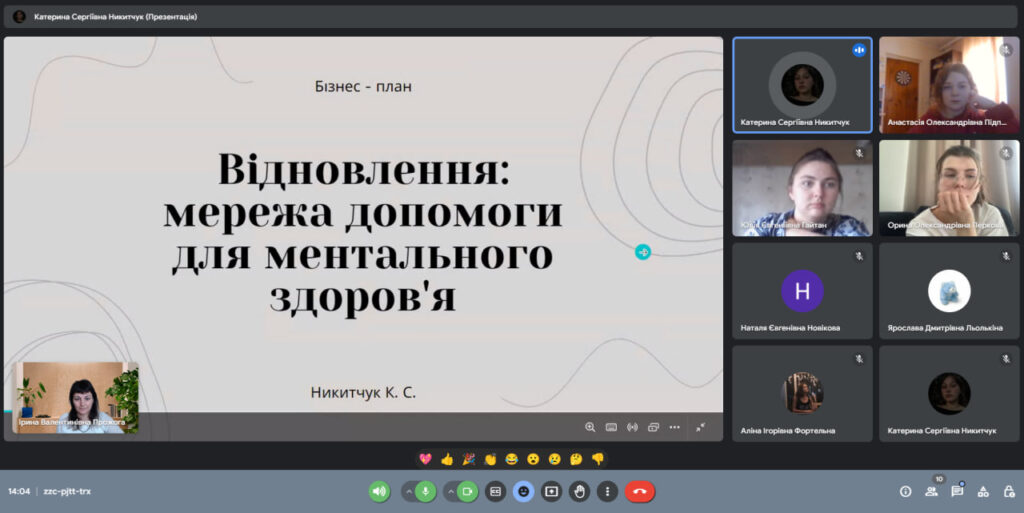
Task: Select Анастасія Олександрівна's video tile
Action: coord(948,85)
